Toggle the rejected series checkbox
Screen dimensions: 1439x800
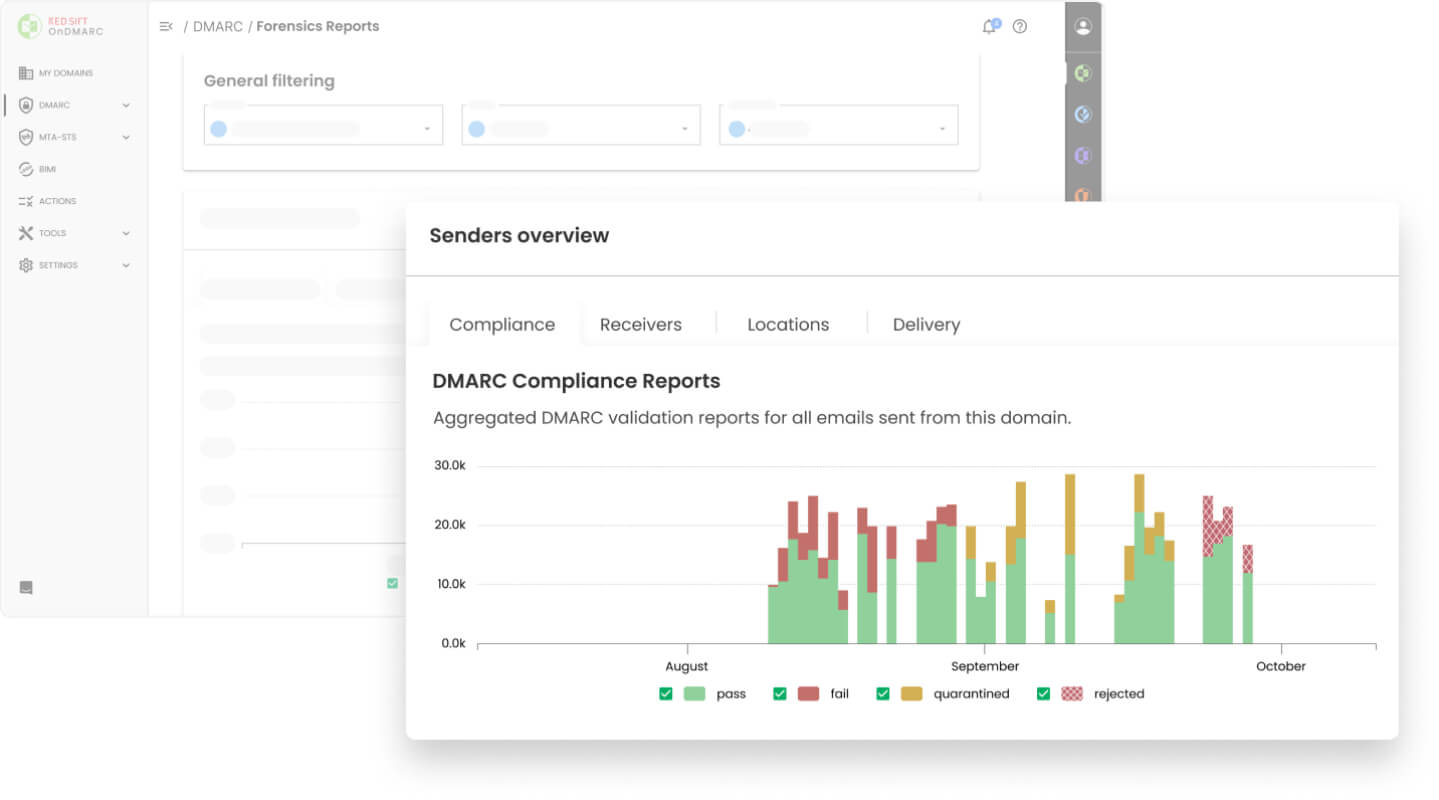[1043, 693]
